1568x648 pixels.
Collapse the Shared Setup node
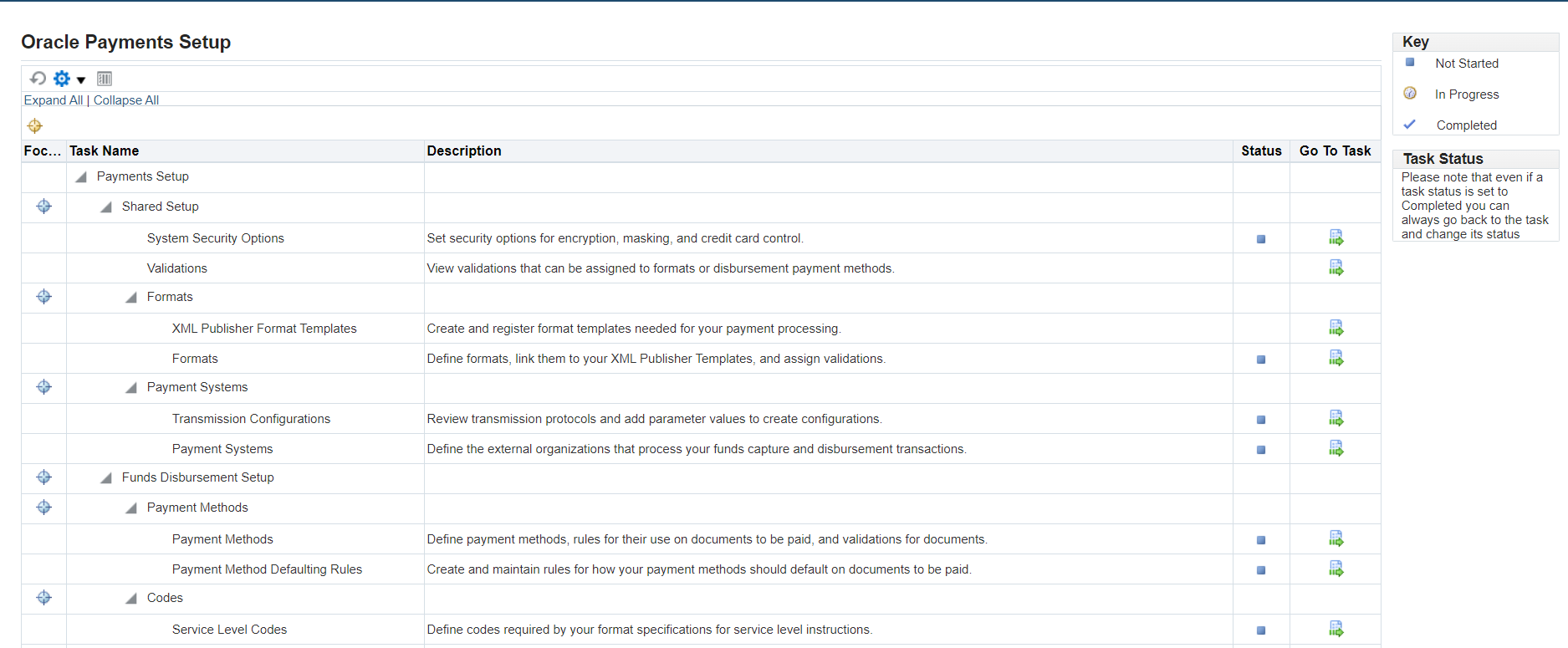click(x=106, y=207)
